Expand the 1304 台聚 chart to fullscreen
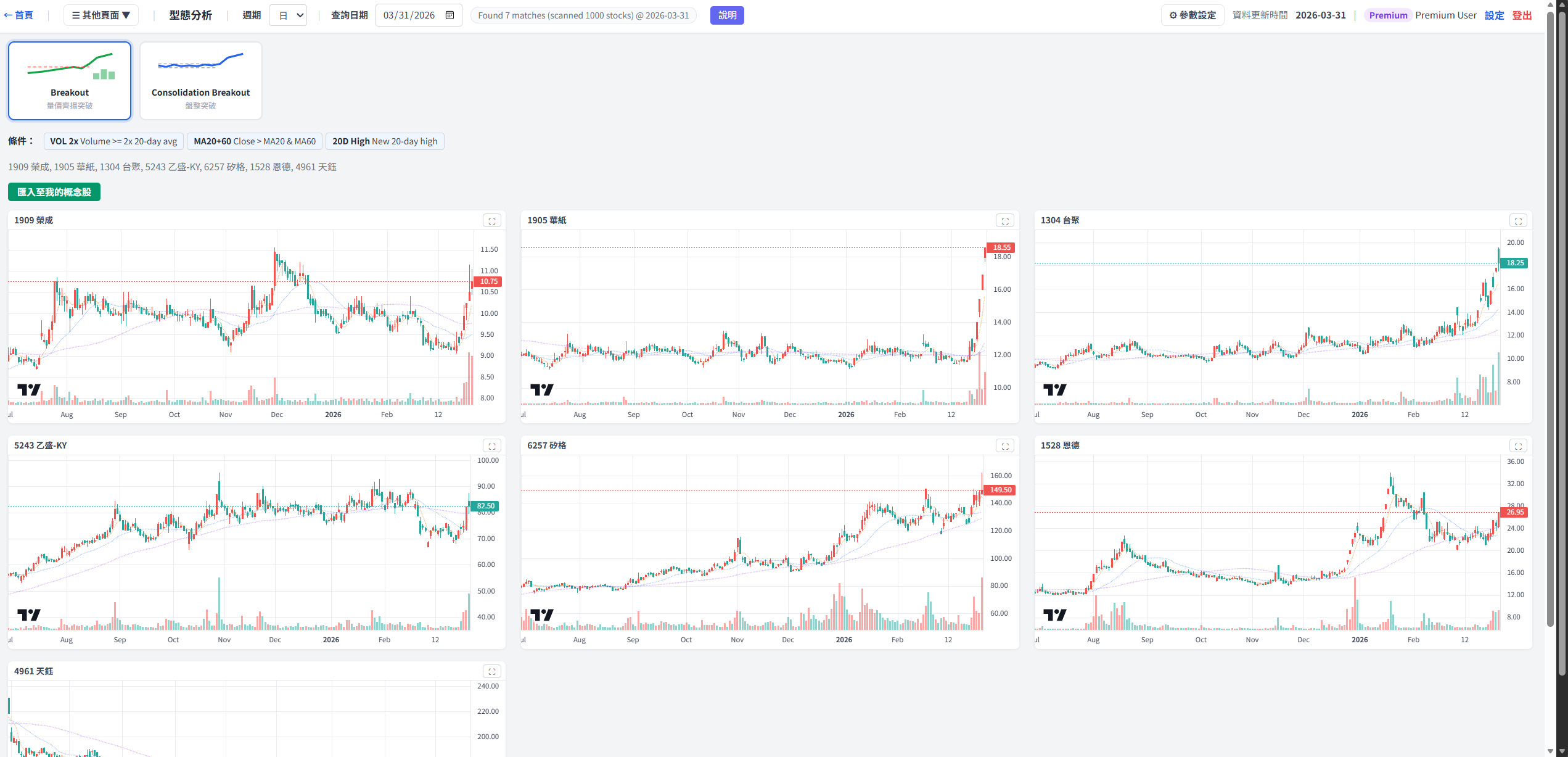The width and height of the screenshot is (1568, 757). (x=1518, y=221)
